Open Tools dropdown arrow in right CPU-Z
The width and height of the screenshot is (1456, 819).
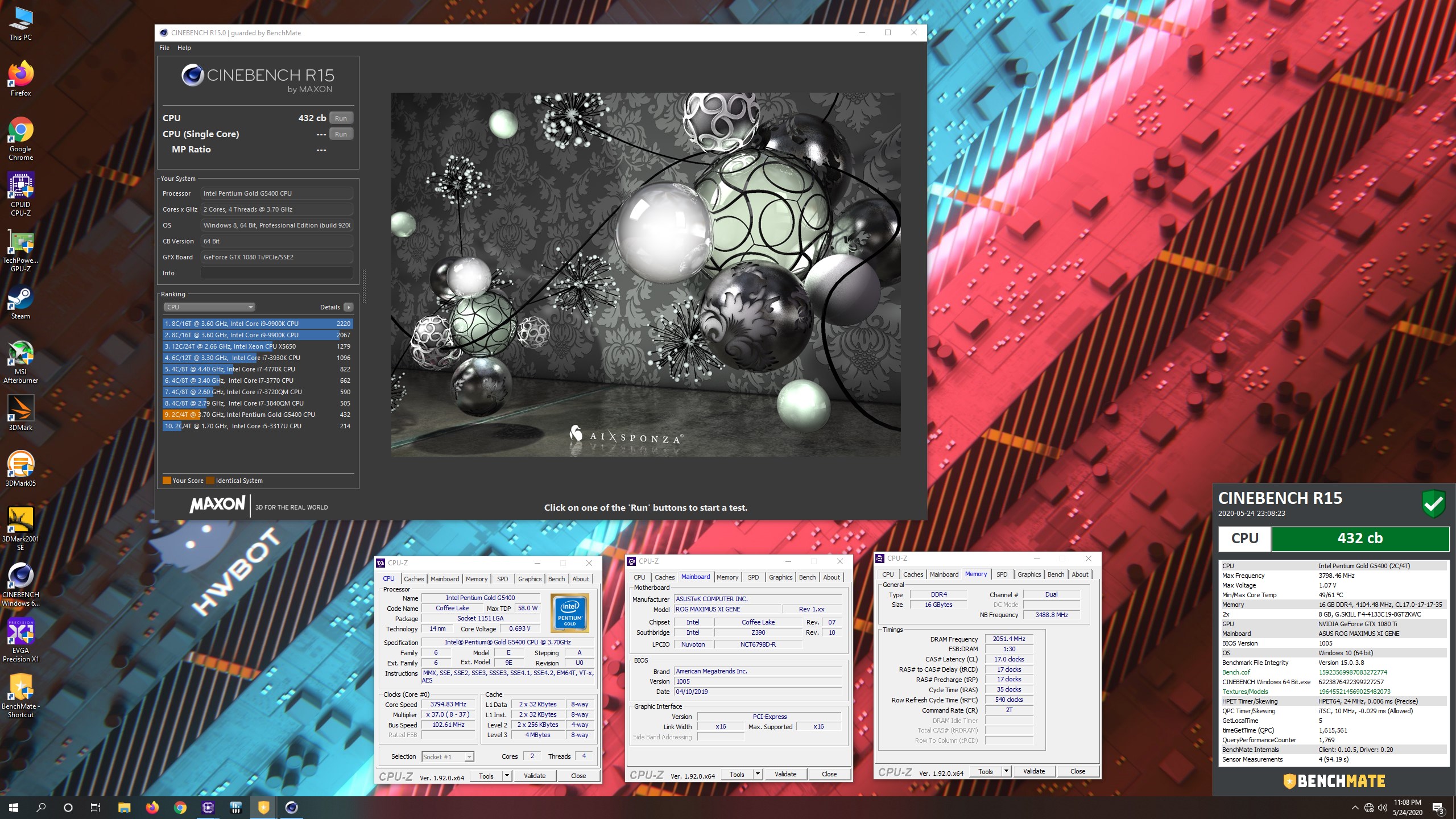coord(1006,772)
